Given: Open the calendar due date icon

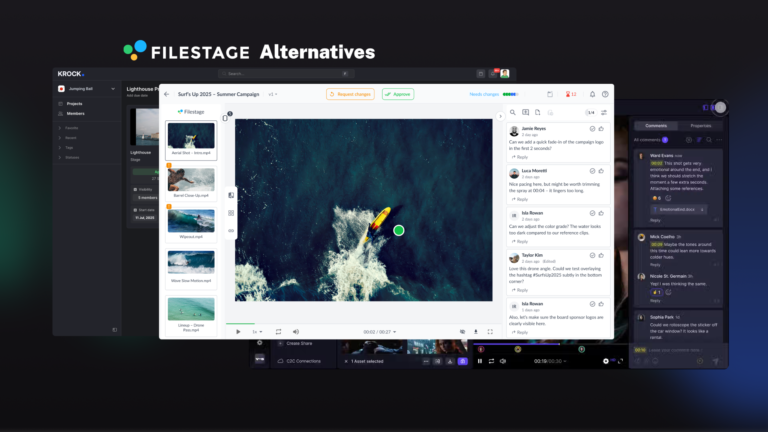Looking at the screenshot, I should click(x=550, y=94).
